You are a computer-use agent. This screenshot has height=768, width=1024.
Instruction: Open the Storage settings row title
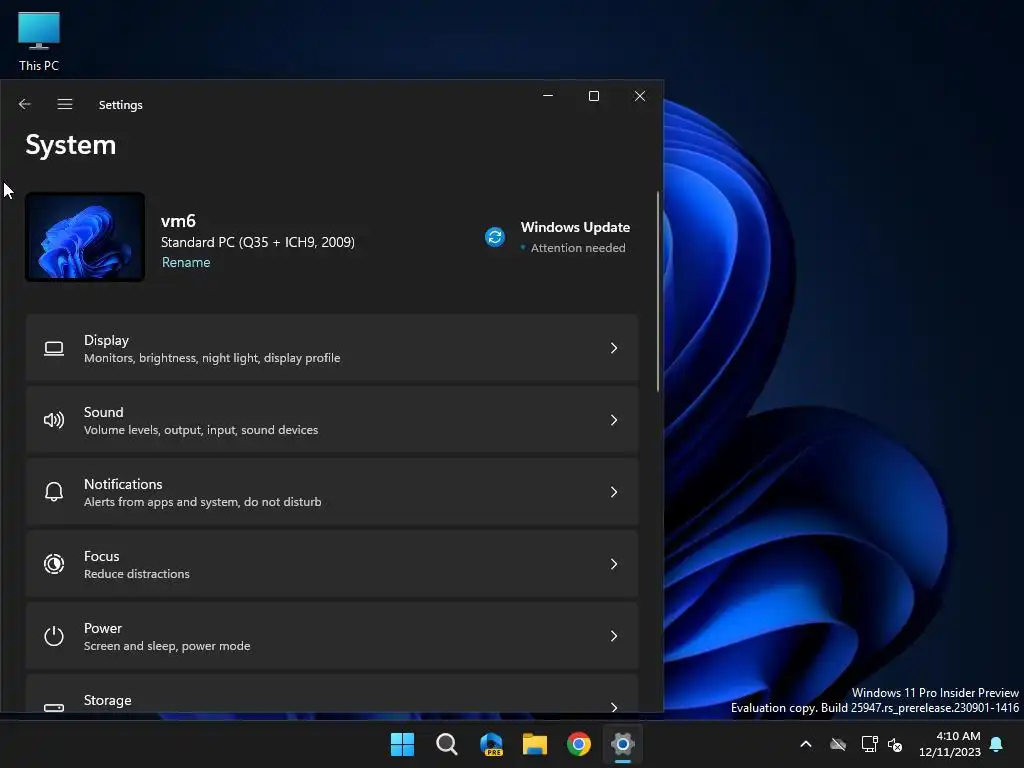(107, 700)
